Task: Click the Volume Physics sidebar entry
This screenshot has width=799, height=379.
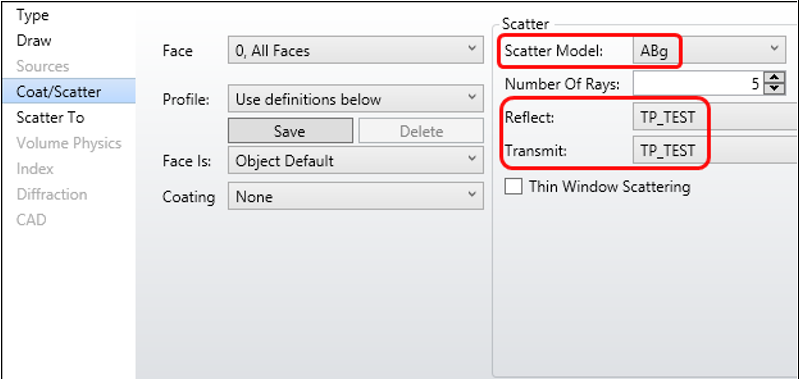Action: (x=69, y=143)
